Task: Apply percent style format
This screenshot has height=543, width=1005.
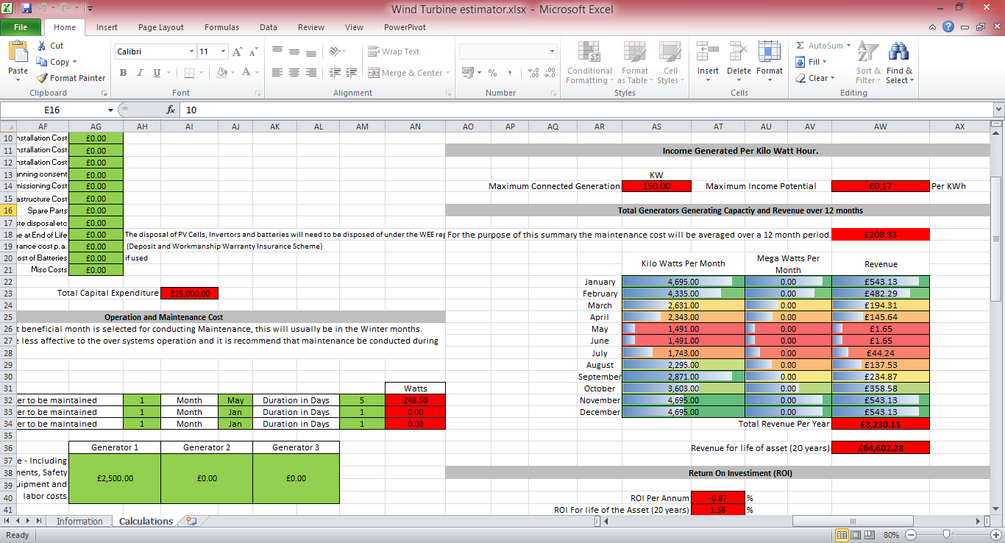Action: [492, 72]
